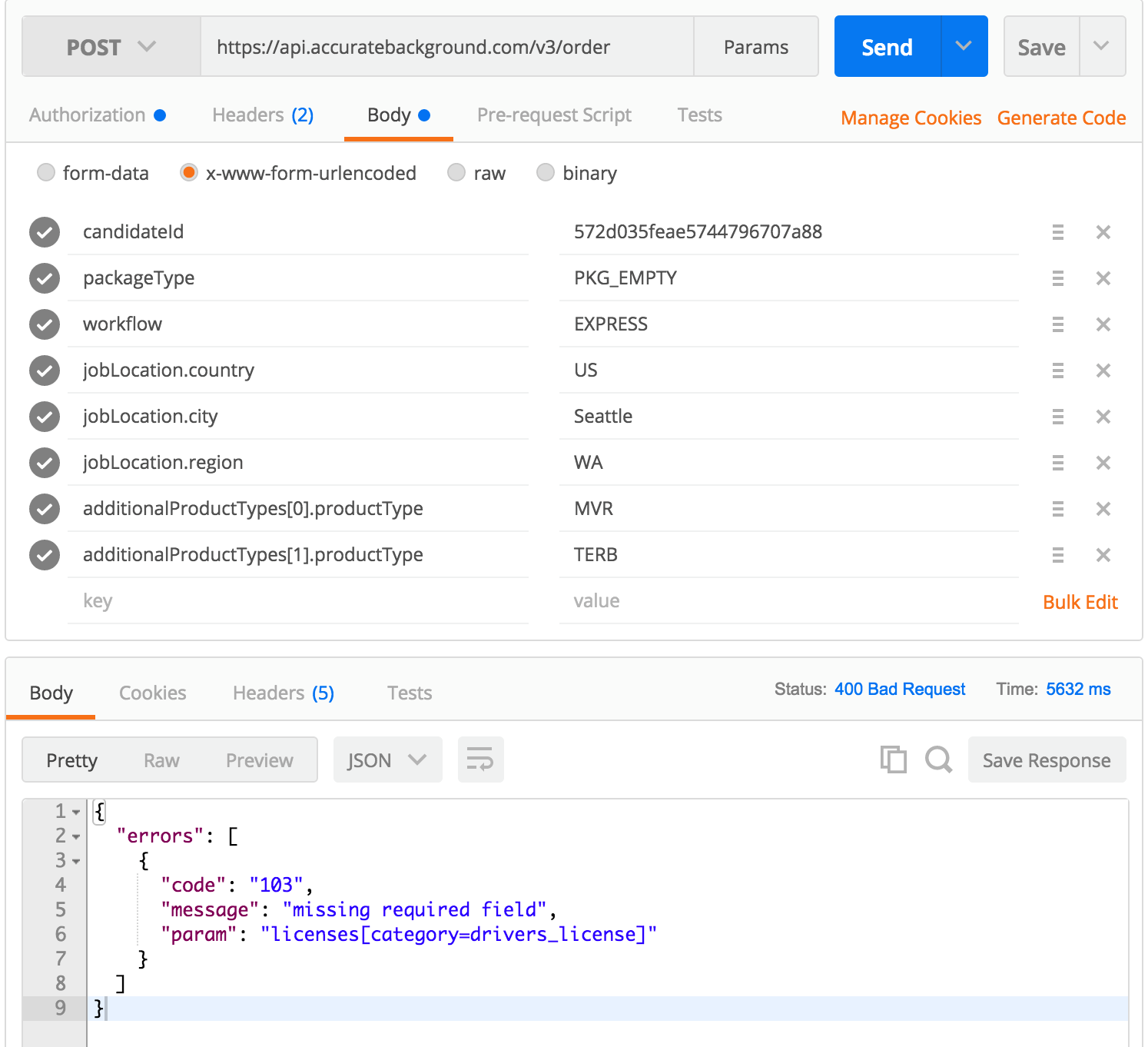This screenshot has width=1148, height=1047.
Task: Switch to Bulk Edit mode
Action: pos(1080,602)
